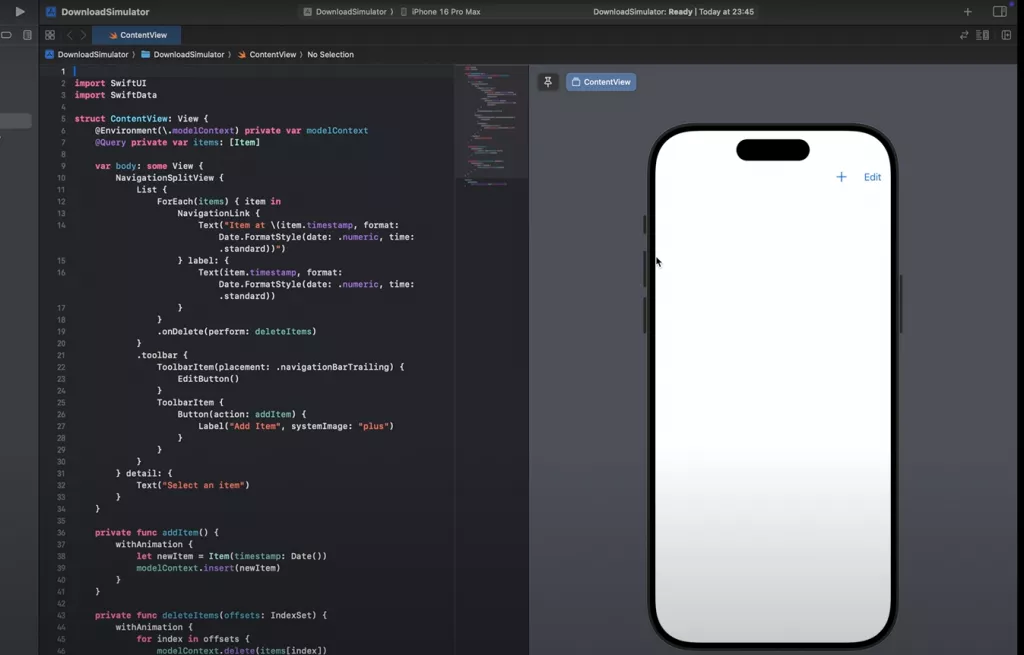Run the DownloadSimulator app
Screen dimensions: 1024x655
coord(18,11)
